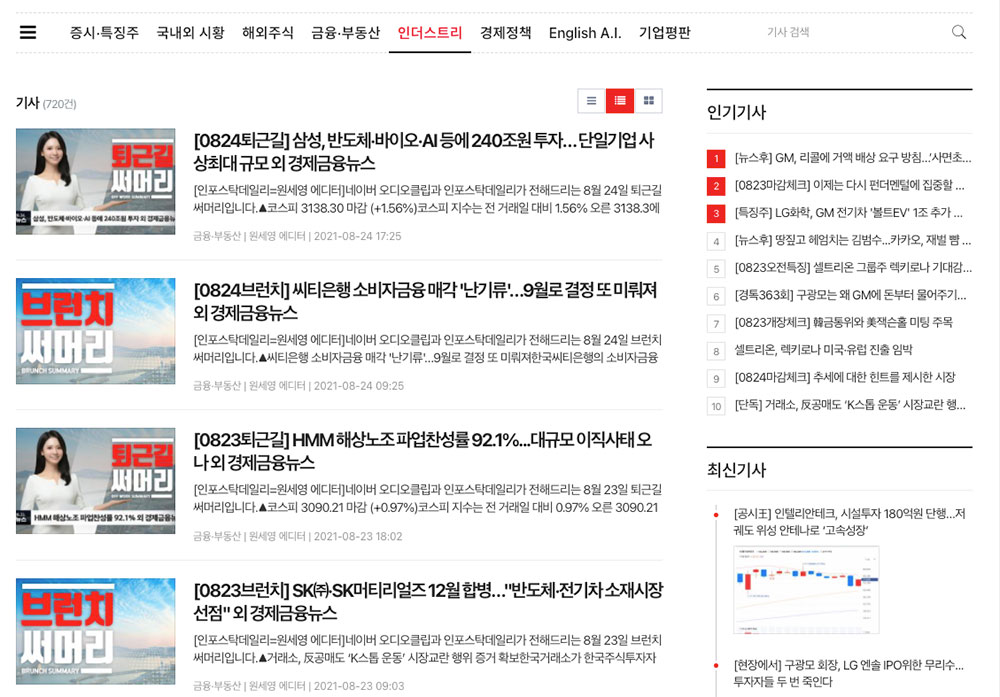Click thumbnail of 0823퇴근길 HMM article
This screenshot has height=697, width=1000.
96,481
